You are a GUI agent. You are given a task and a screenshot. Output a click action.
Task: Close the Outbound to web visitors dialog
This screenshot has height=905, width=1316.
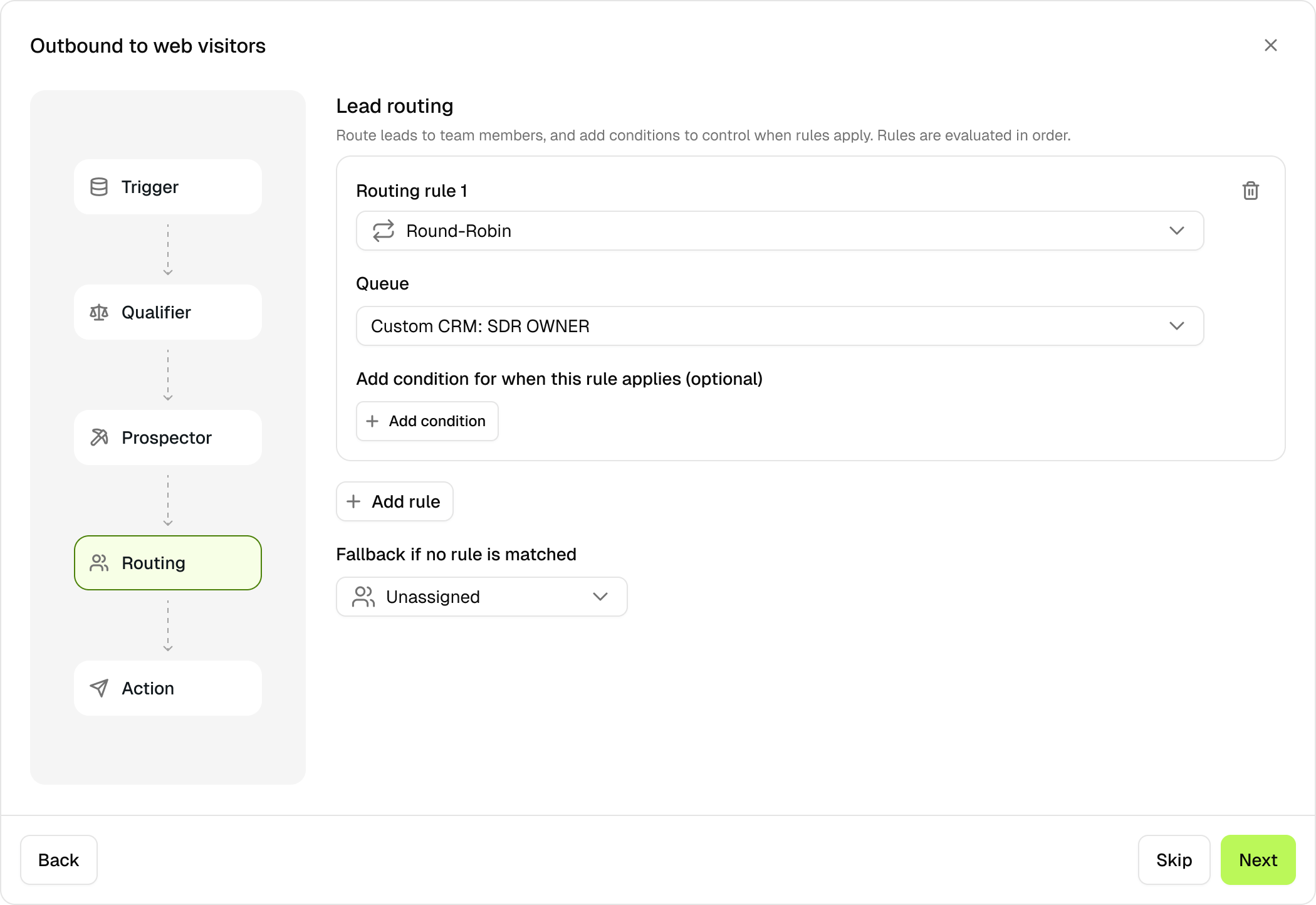pos(1270,45)
